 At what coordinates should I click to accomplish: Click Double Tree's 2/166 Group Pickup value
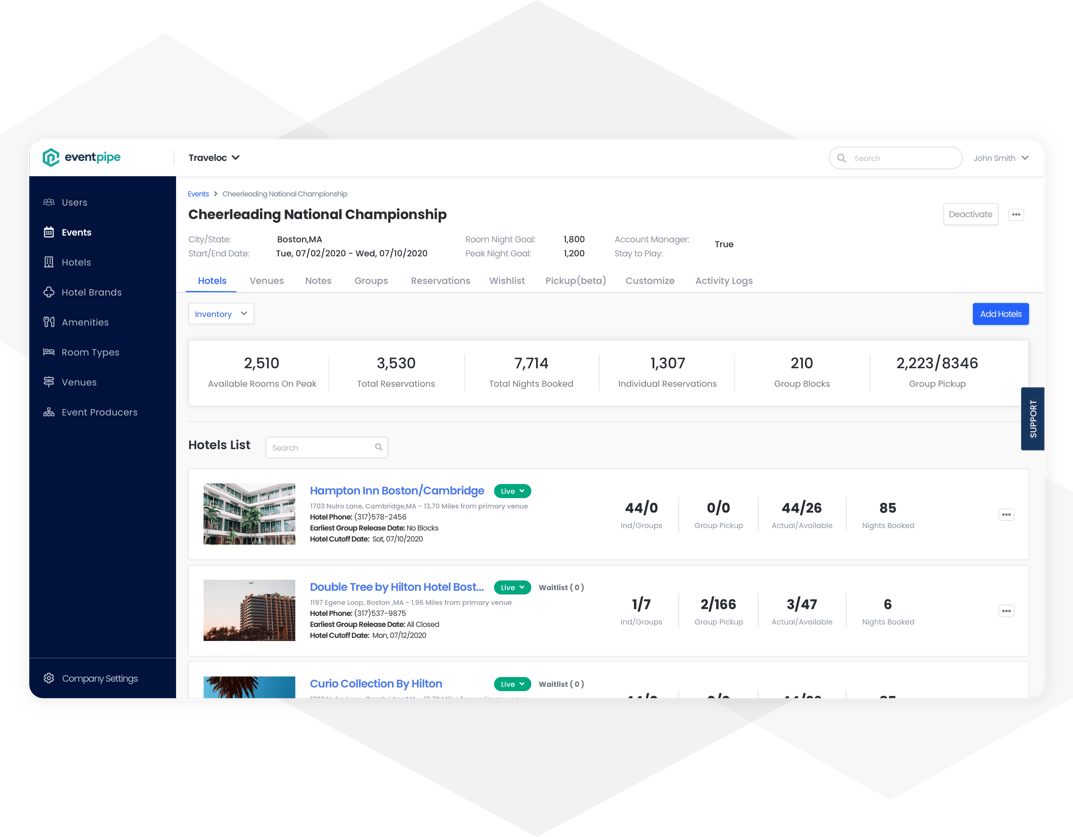[x=719, y=604]
